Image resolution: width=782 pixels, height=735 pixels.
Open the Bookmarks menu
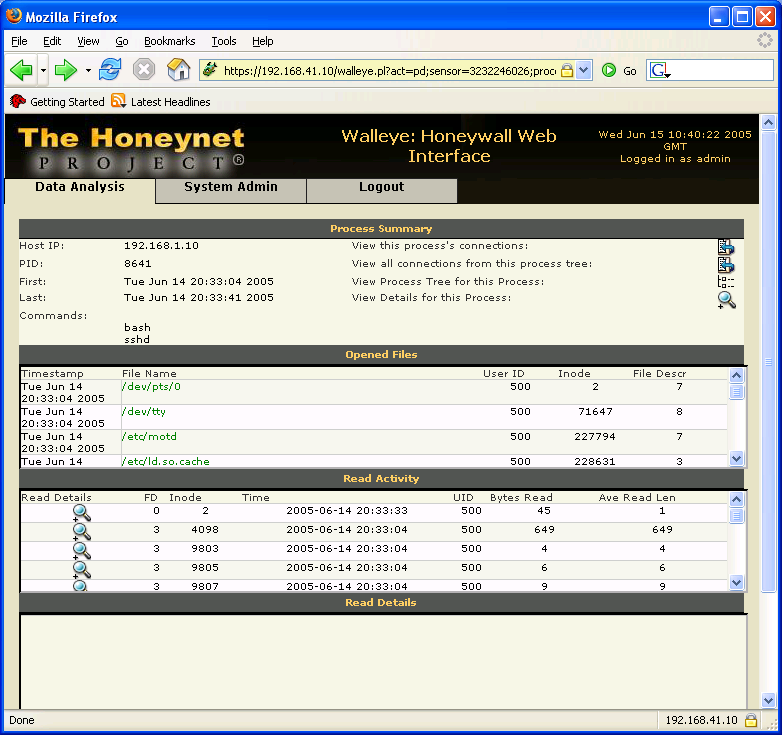pos(170,41)
